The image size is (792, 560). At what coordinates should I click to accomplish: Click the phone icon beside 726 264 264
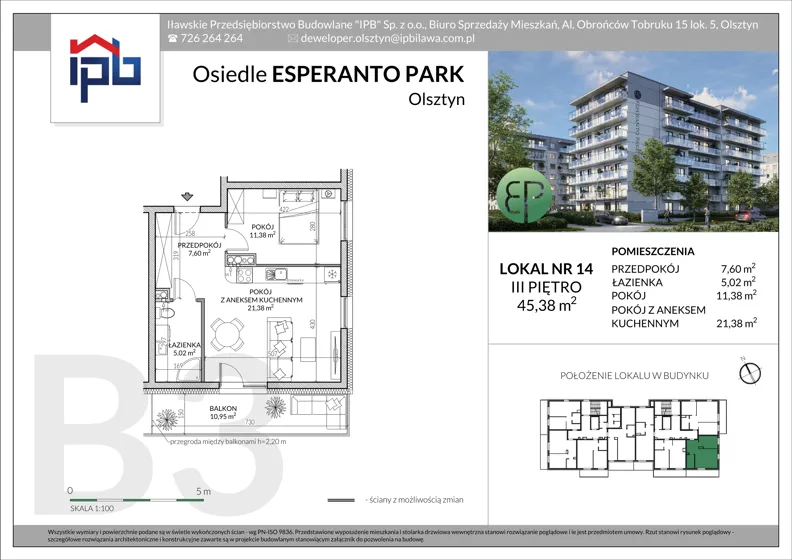point(173,38)
